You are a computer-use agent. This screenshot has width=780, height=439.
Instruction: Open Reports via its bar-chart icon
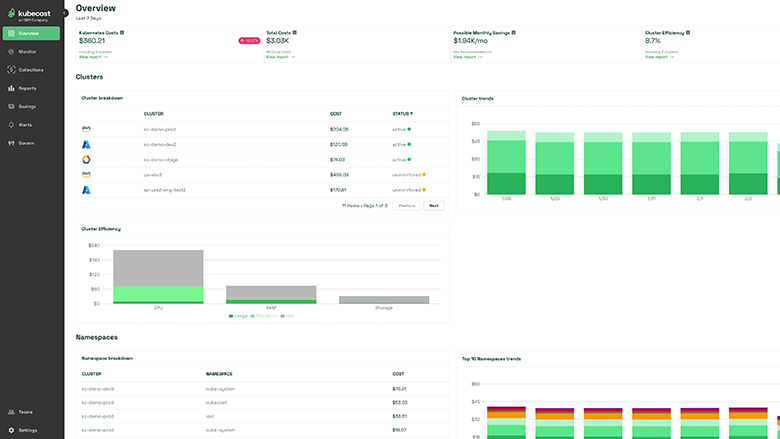11,88
